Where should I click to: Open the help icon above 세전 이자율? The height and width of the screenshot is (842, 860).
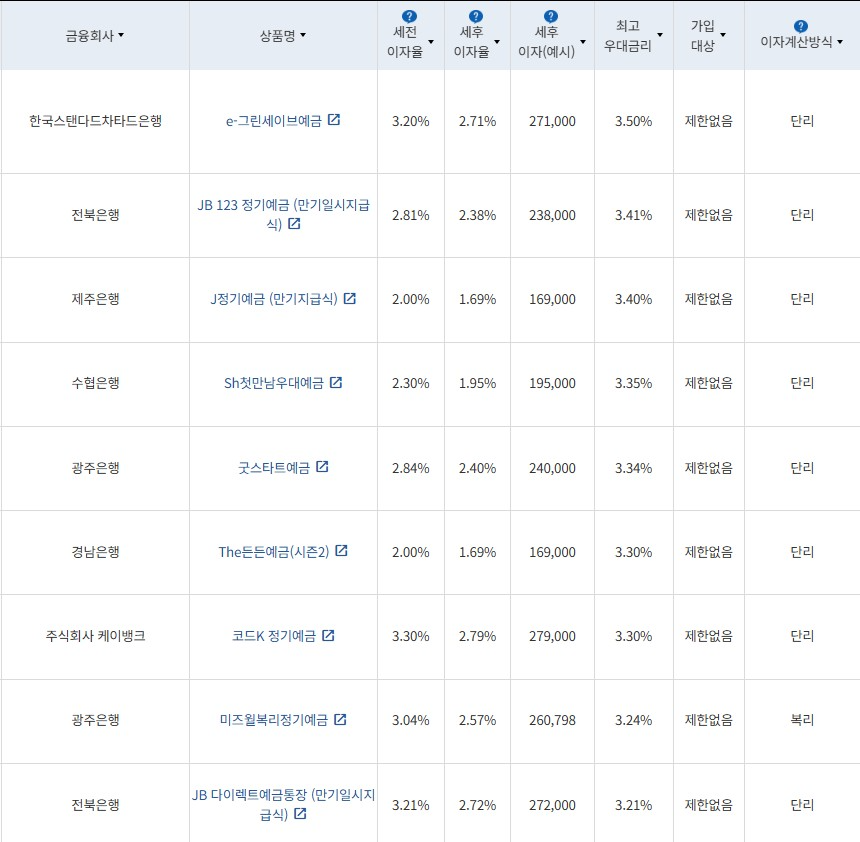[409, 16]
